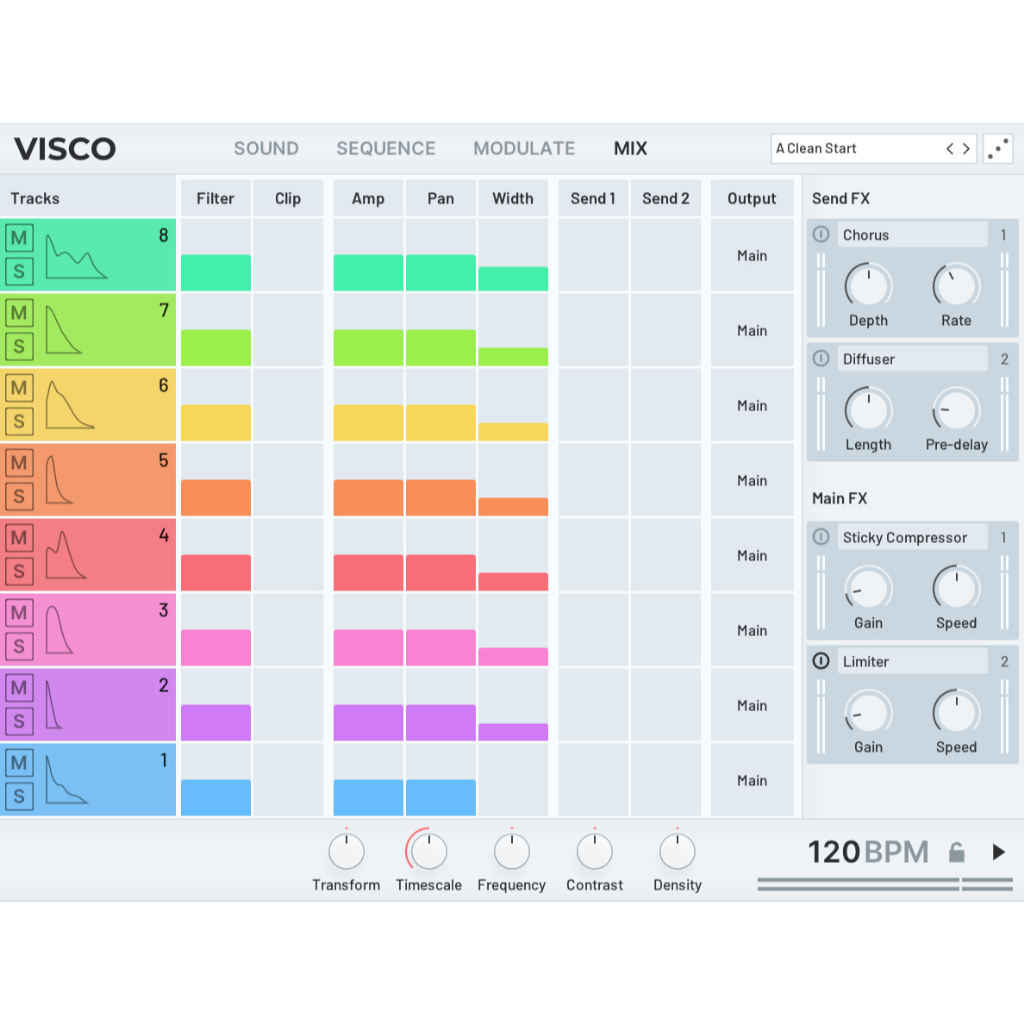Click track 4 Pan level bar

(441, 573)
